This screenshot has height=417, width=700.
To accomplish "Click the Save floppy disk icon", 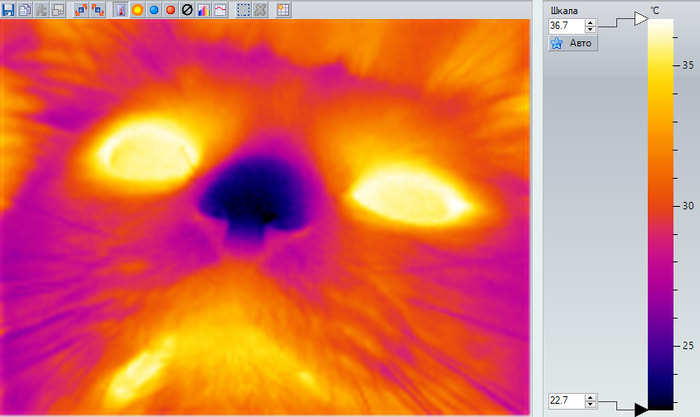I will click(x=8, y=10).
